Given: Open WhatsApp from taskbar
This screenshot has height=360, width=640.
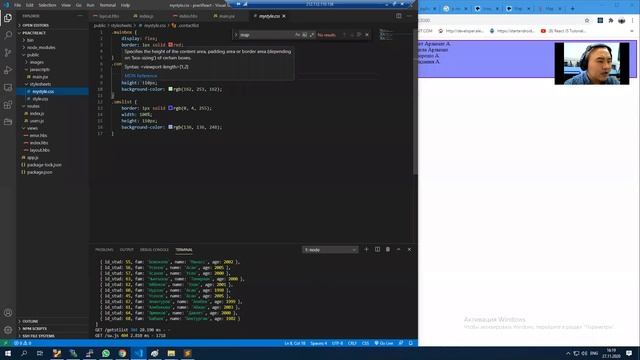Looking at the screenshot, I should [106, 353].
